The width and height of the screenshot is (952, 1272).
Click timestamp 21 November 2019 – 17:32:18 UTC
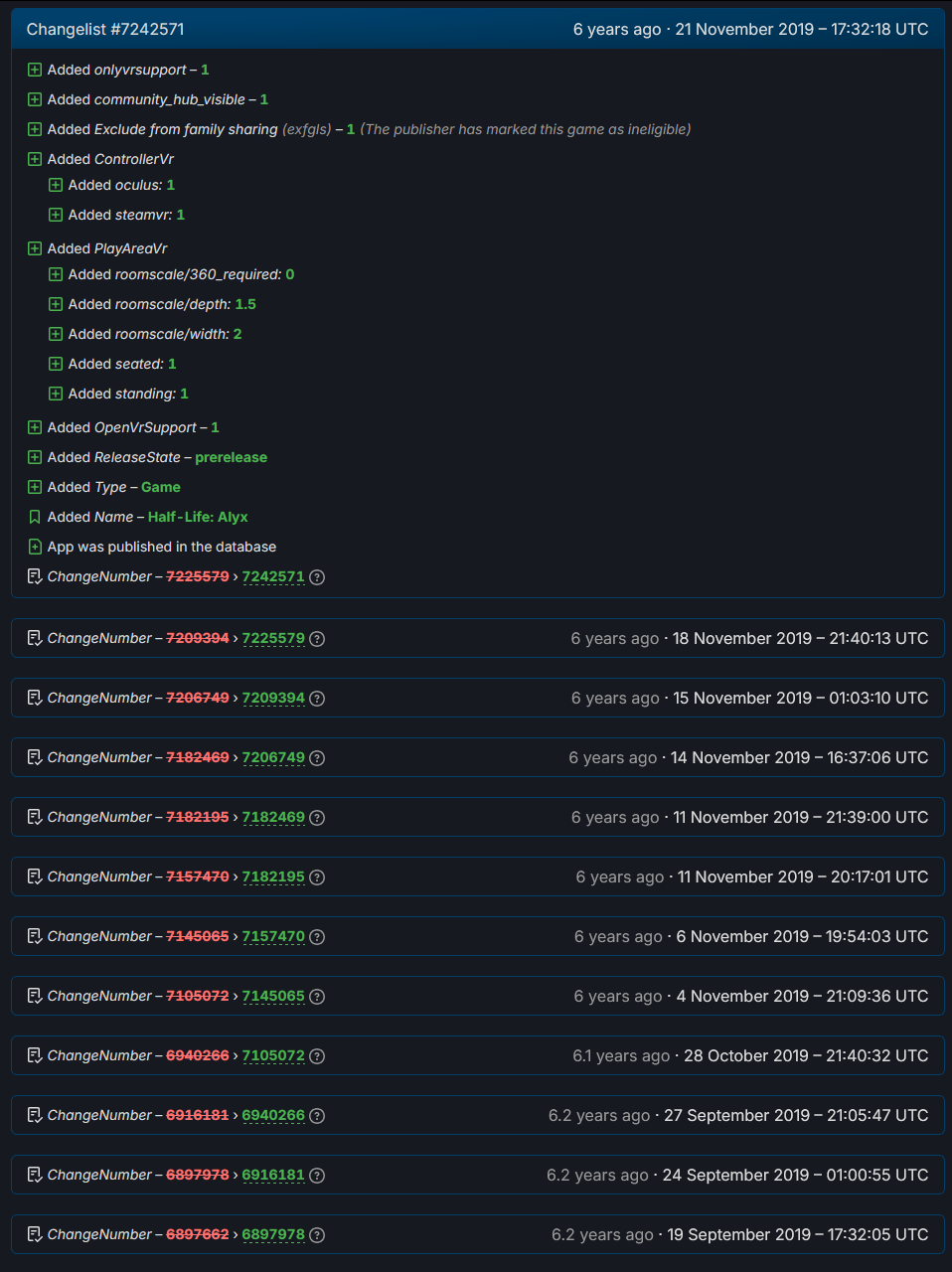pos(802,30)
